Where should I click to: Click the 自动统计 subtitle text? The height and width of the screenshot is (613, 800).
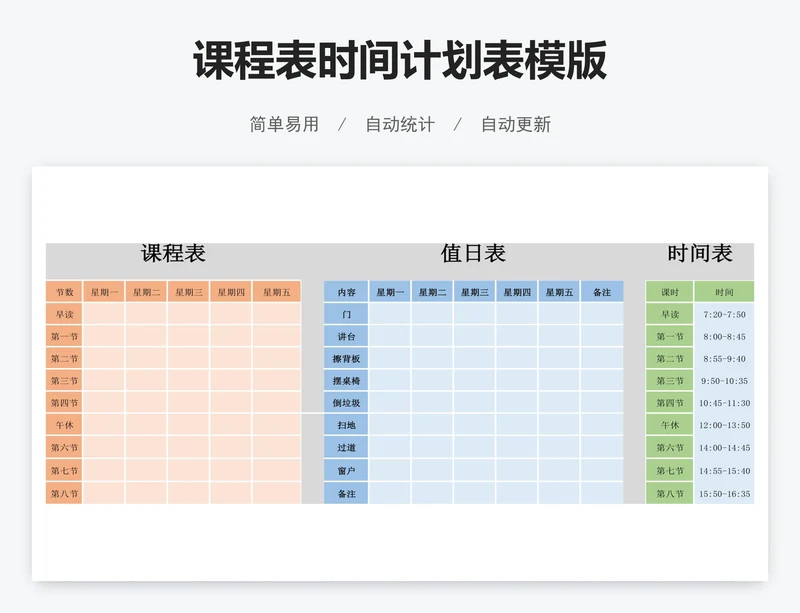tap(400, 125)
